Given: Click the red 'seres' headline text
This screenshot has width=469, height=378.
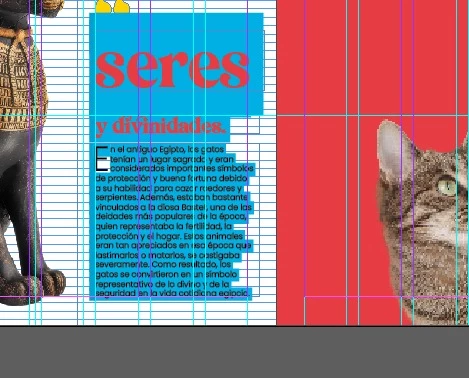Looking at the screenshot, I should 172,69.
